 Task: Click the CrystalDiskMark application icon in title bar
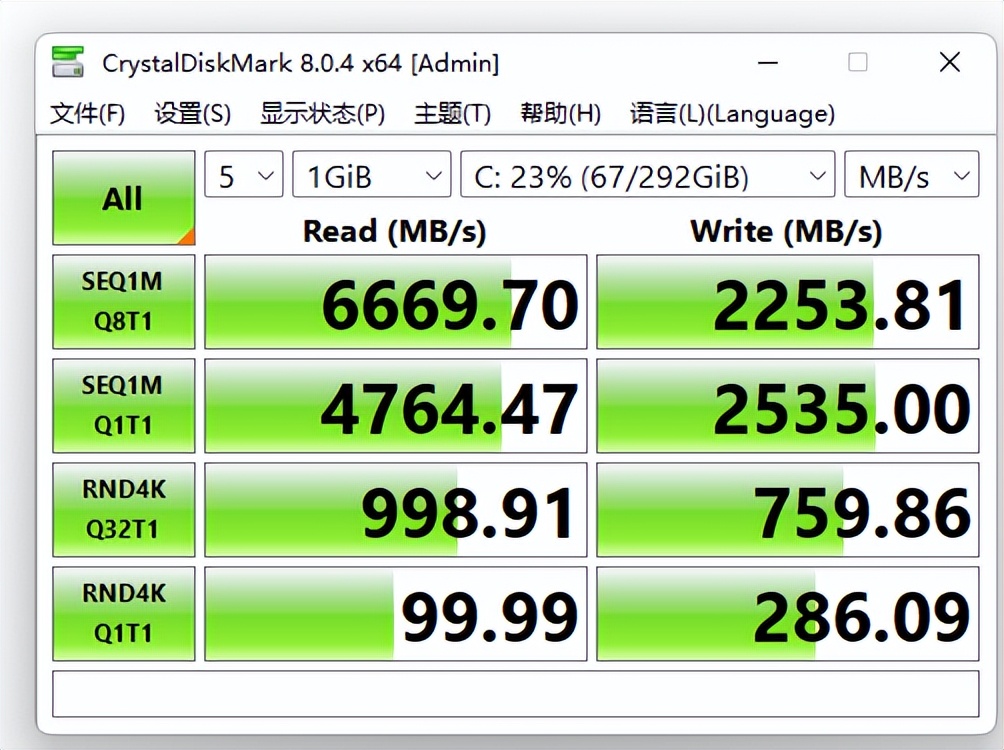point(67,61)
